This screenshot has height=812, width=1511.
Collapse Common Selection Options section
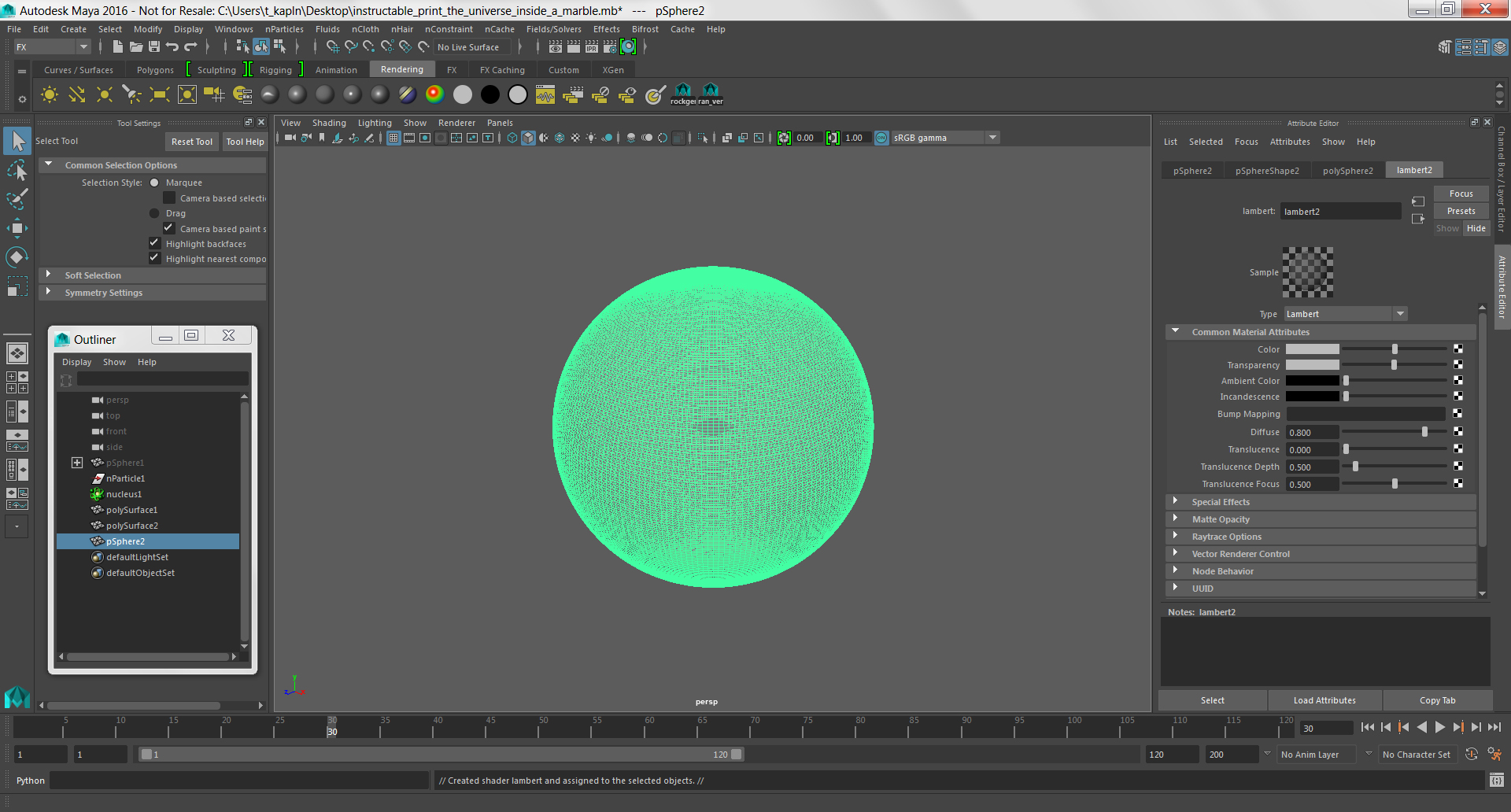coord(49,164)
